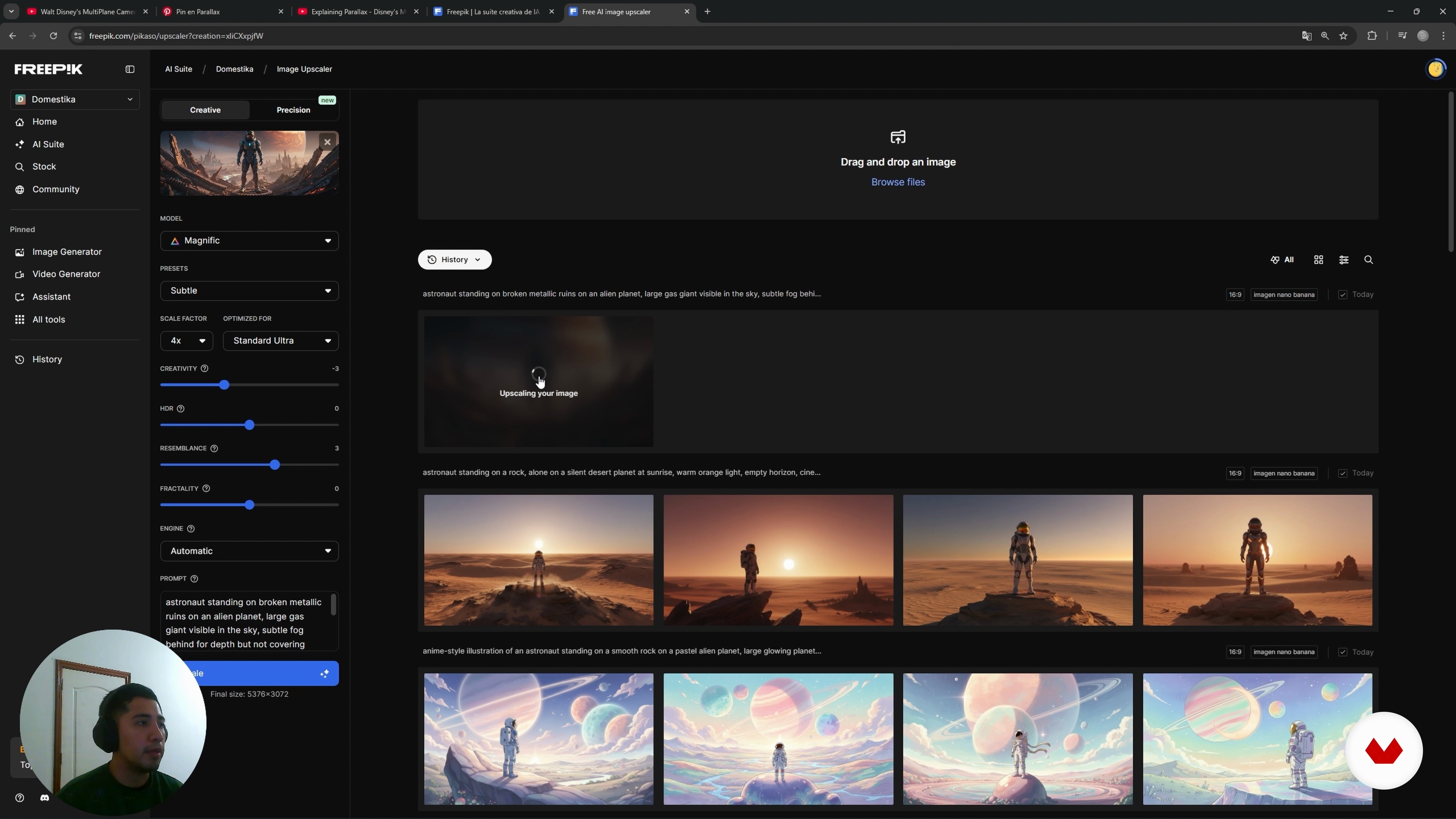Open Discord icon at sidebar bottom
1456x819 pixels.
click(x=45, y=797)
